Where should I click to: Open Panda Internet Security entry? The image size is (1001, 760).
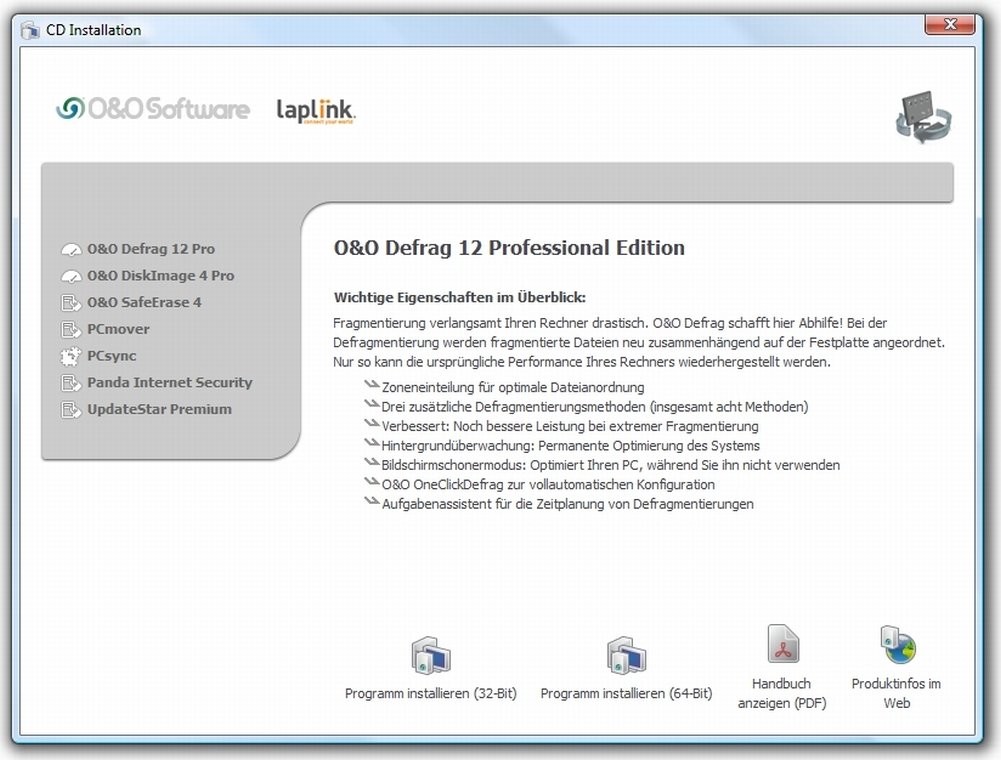[170, 383]
